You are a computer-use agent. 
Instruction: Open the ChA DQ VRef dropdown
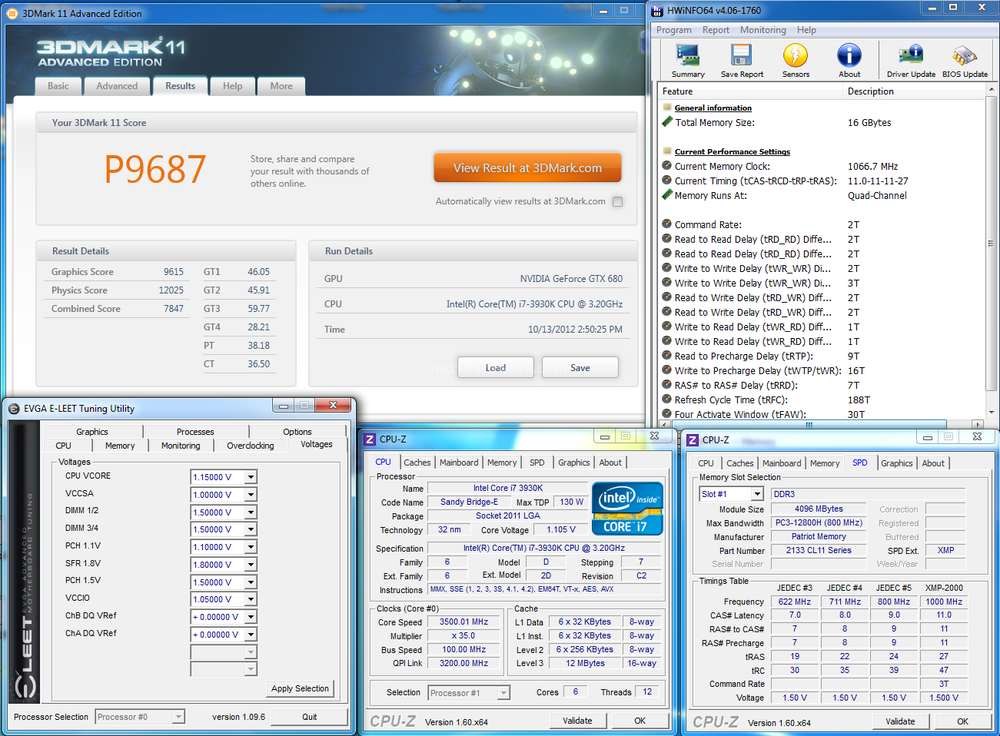tap(251, 635)
